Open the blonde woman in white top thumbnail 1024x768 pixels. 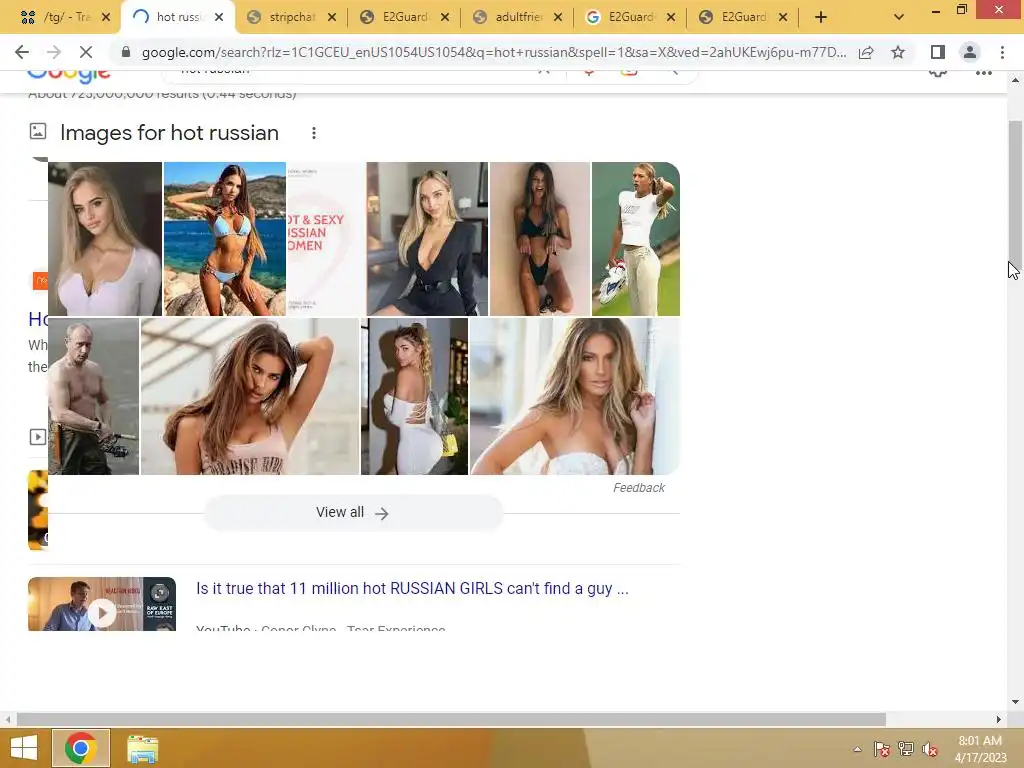pos(104,239)
